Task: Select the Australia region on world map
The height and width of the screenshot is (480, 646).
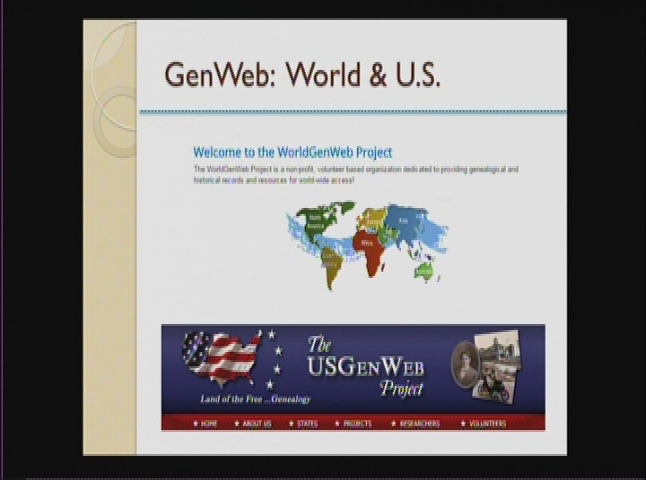Action: [424, 271]
